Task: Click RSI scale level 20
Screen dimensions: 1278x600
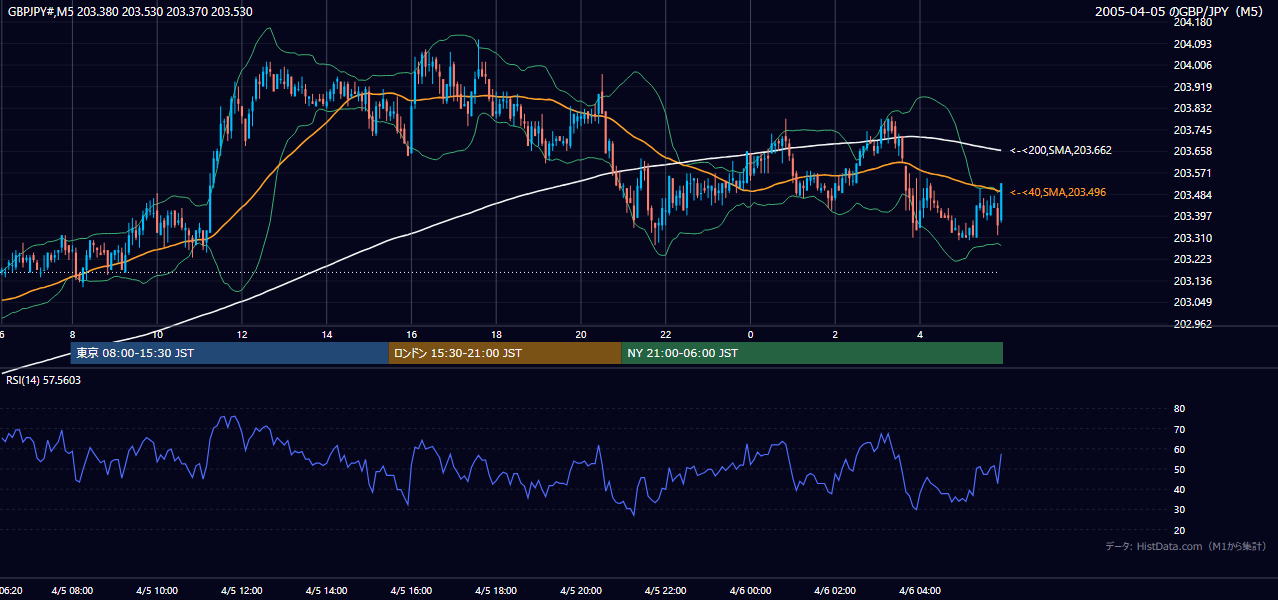Action: [1179, 530]
